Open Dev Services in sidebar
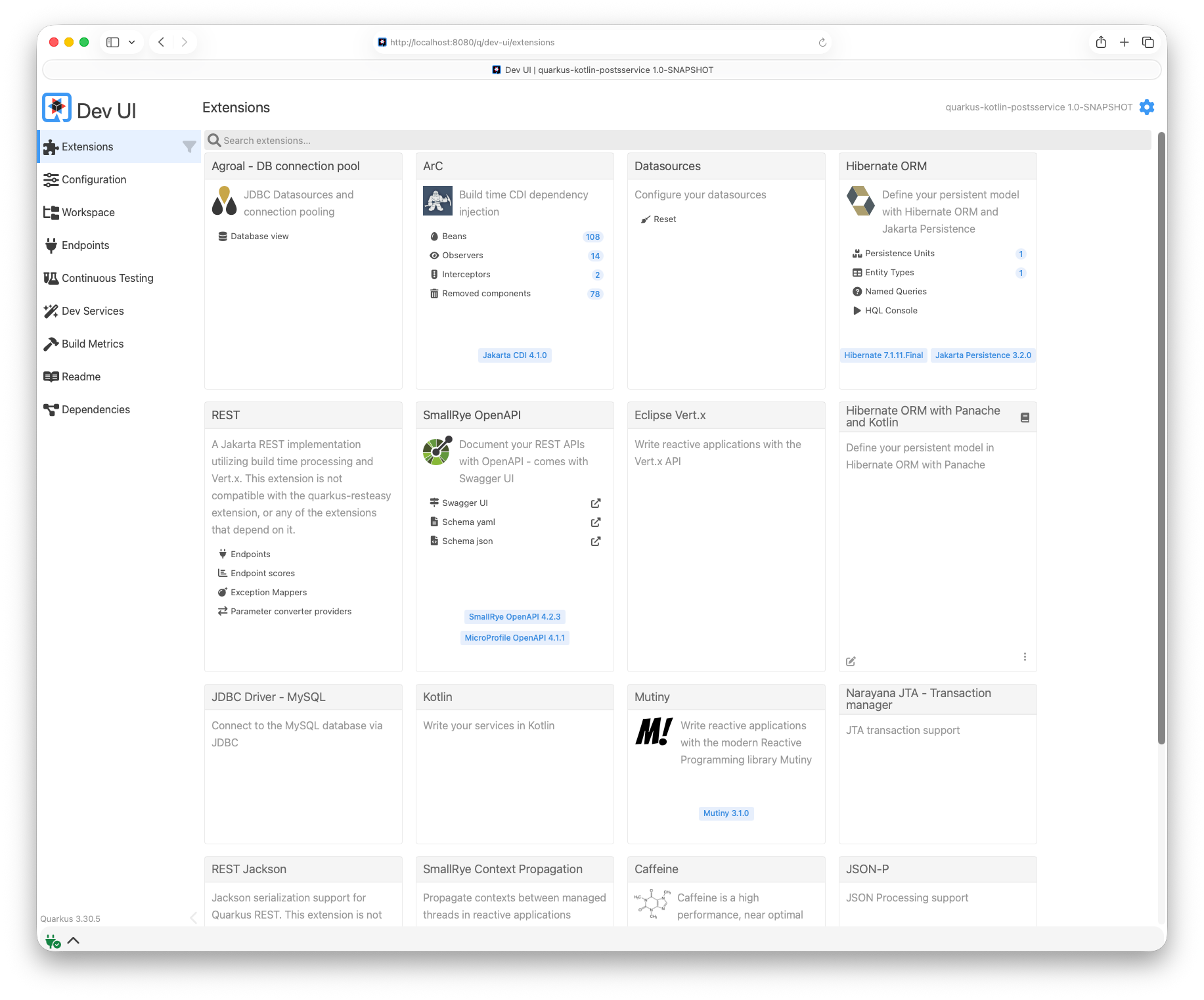1204x1000 pixels. tap(93, 311)
